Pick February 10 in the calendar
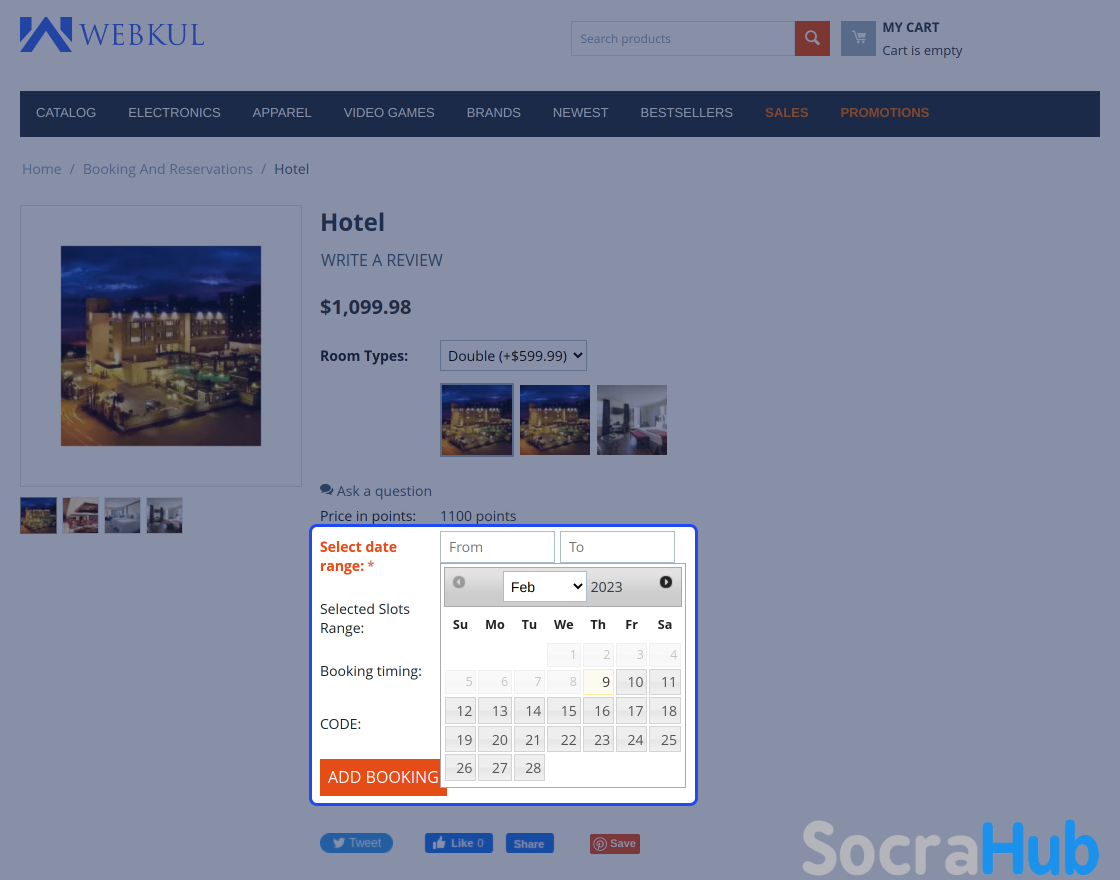 pyautogui.click(x=631, y=682)
